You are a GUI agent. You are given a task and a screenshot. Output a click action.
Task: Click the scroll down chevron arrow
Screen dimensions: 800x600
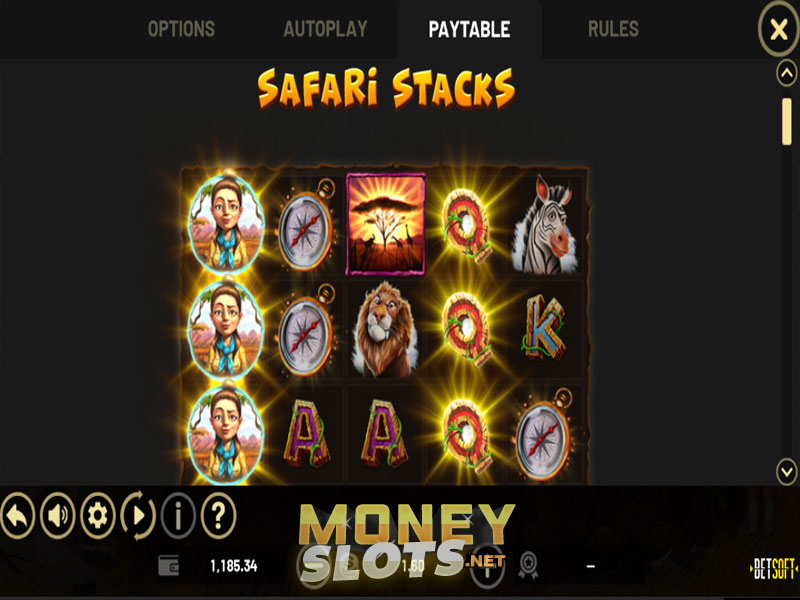click(x=787, y=471)
